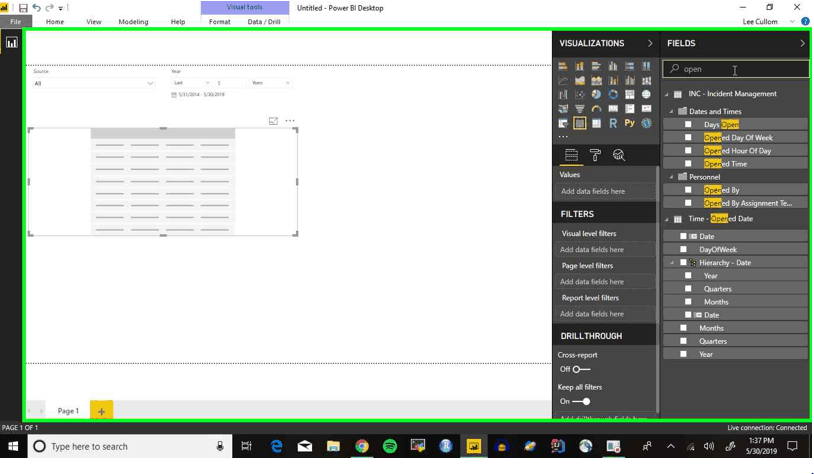Select the Waterfall chart visual
The image size is (814, 474).
pyautogui.click(x=563, y=94)
